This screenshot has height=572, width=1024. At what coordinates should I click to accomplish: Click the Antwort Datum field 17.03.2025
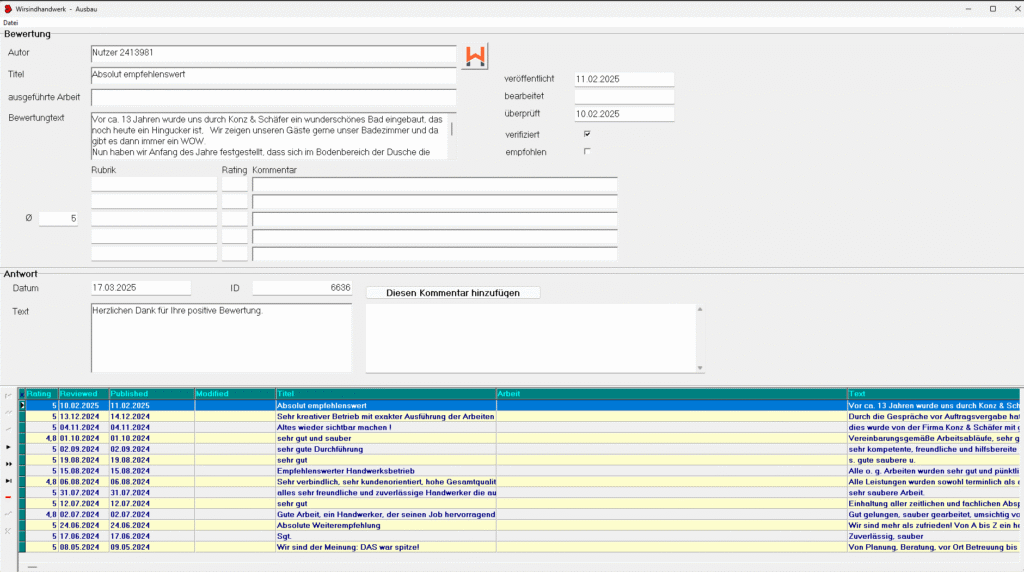[141, 288]
